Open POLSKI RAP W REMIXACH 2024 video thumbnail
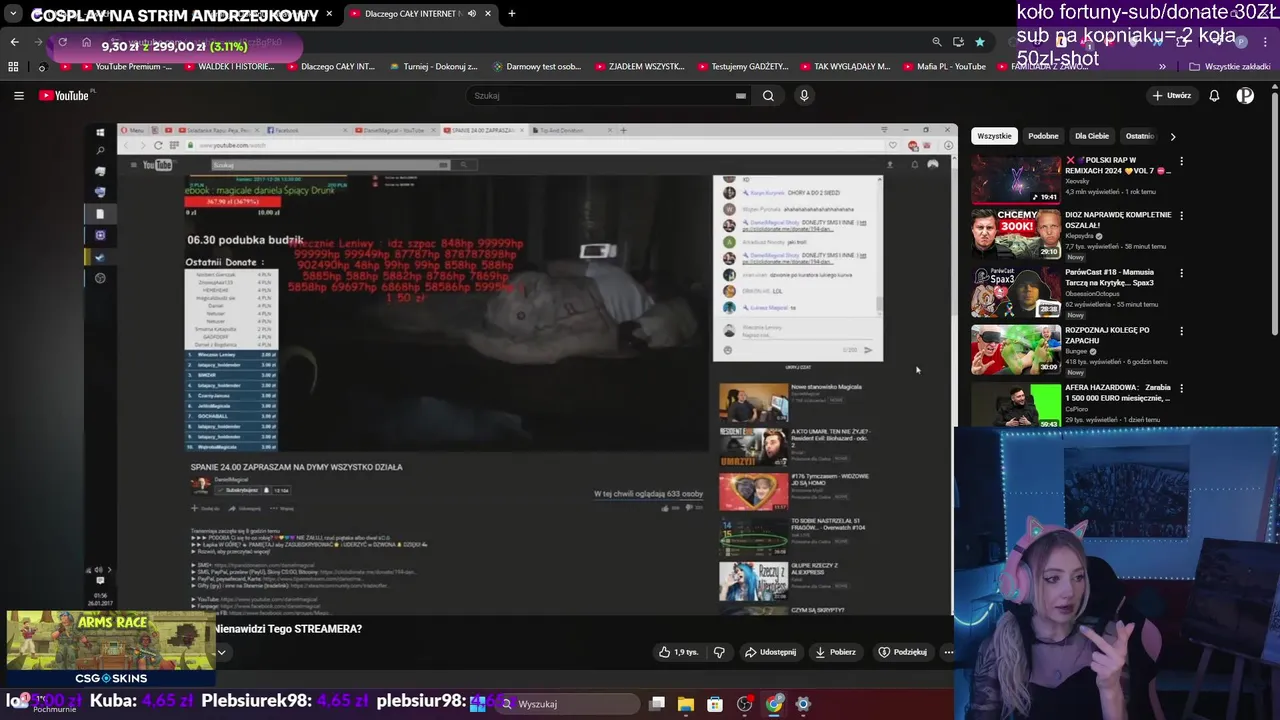1280x720 pixels. click(x=1016, y=179)
